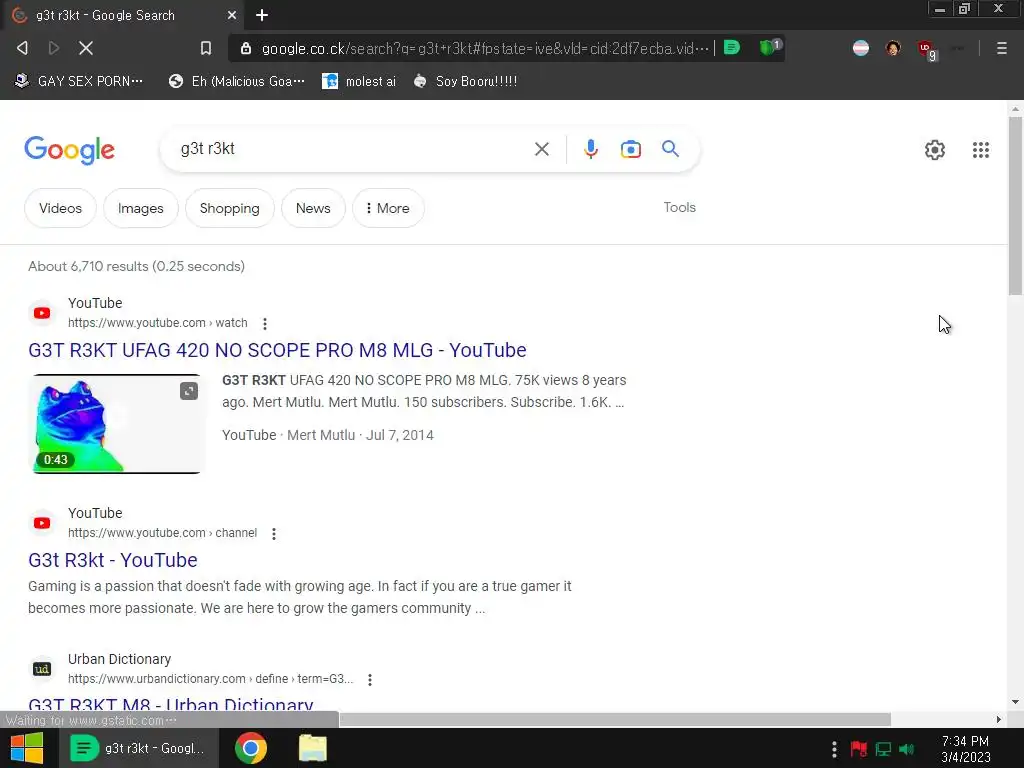Open File Explorer folder in taskbar
Image resolution: width=1024 pixels, height=768 pixels.
[313, 748]
